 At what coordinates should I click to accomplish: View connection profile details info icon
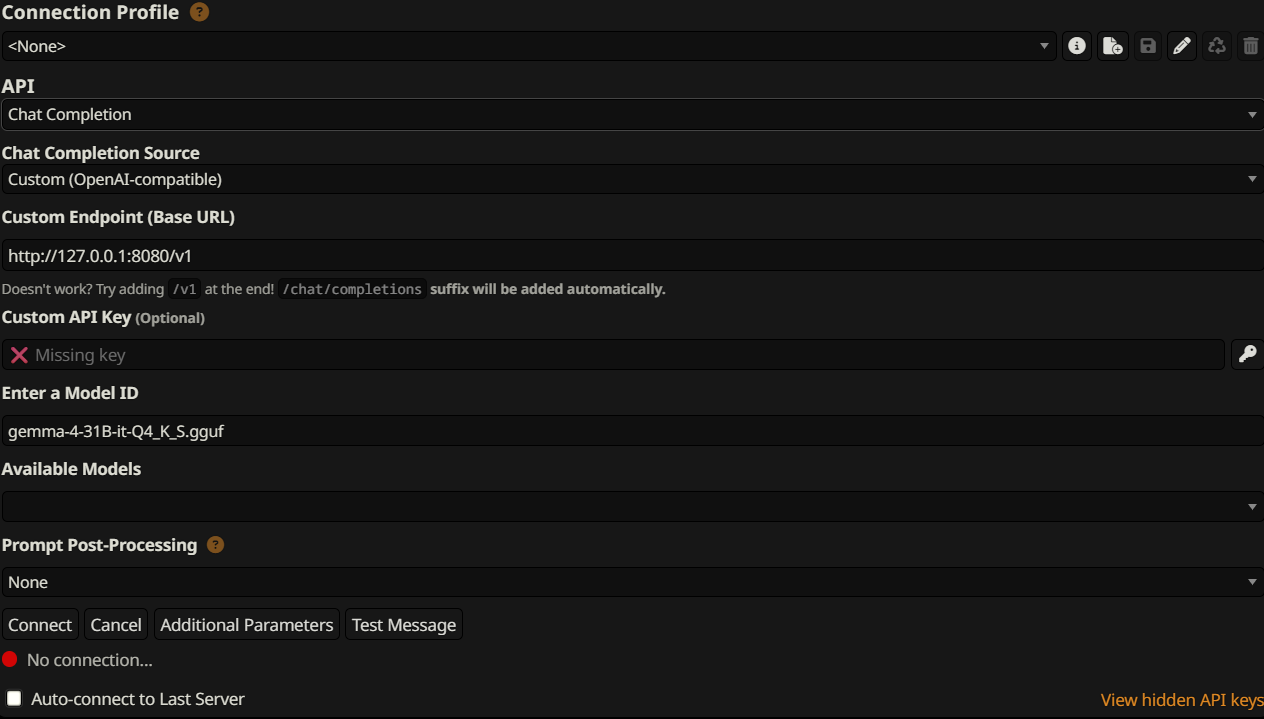click(1077, 46)
